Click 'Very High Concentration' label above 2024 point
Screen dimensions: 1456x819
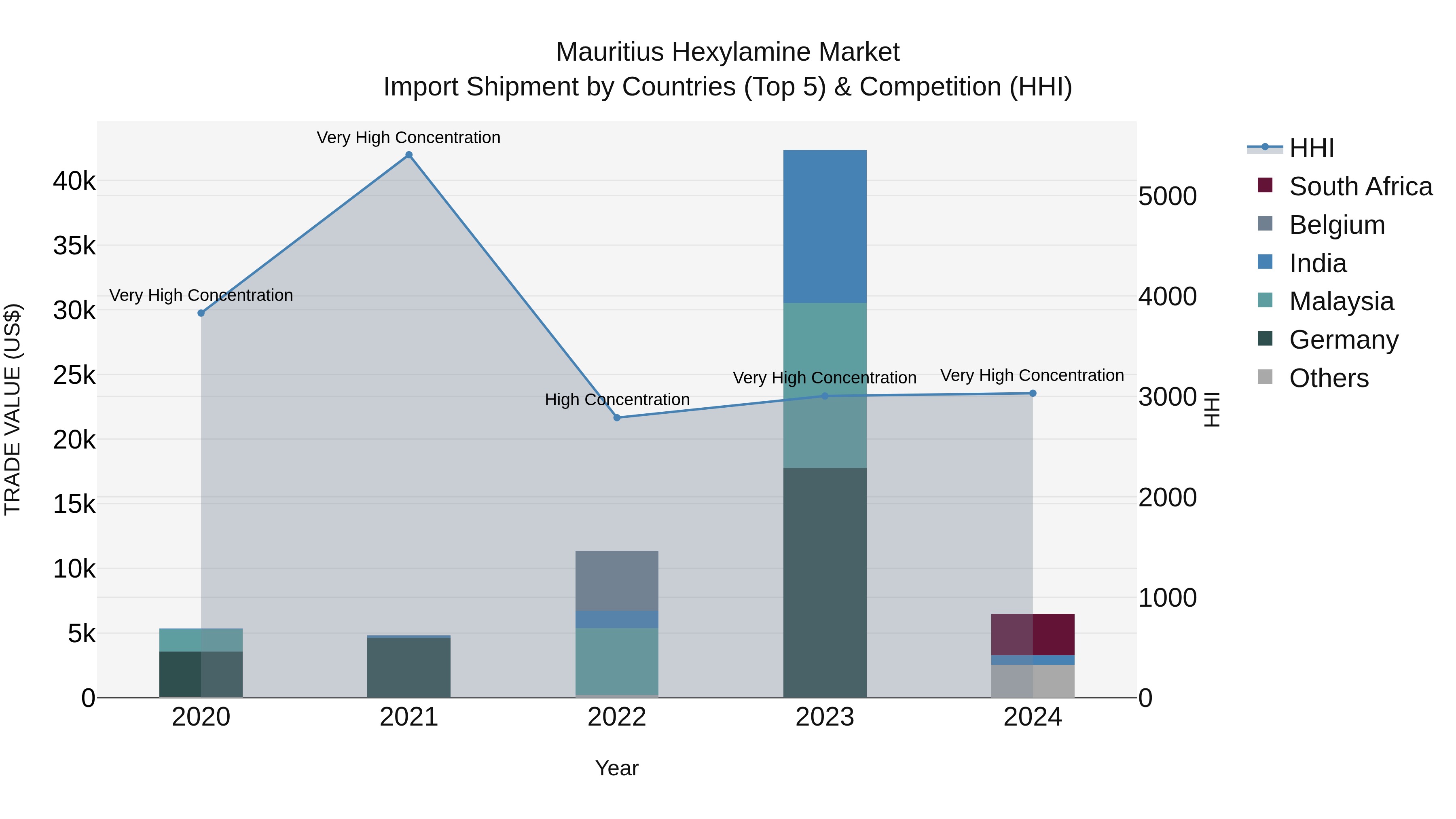pos(1032,375)
